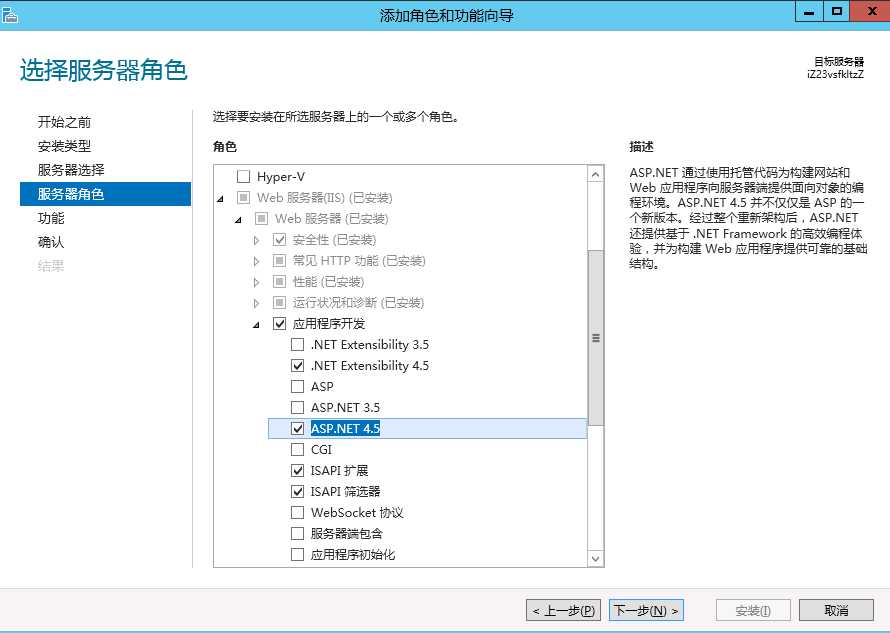
Task: Select 常见 HTTP 功能 (已安装) label
Action: (x=359, y=261)
